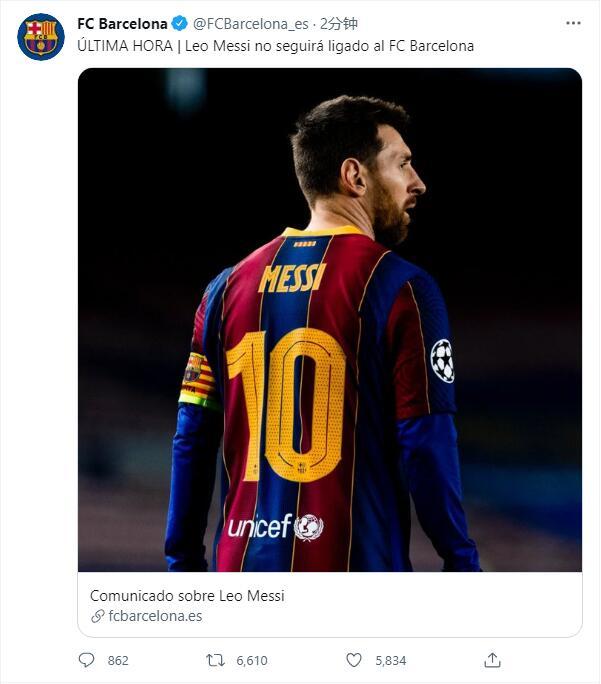Click the 6,610 retweets count
The height and width of the screenshot is (684, 601).
[252, 660]
